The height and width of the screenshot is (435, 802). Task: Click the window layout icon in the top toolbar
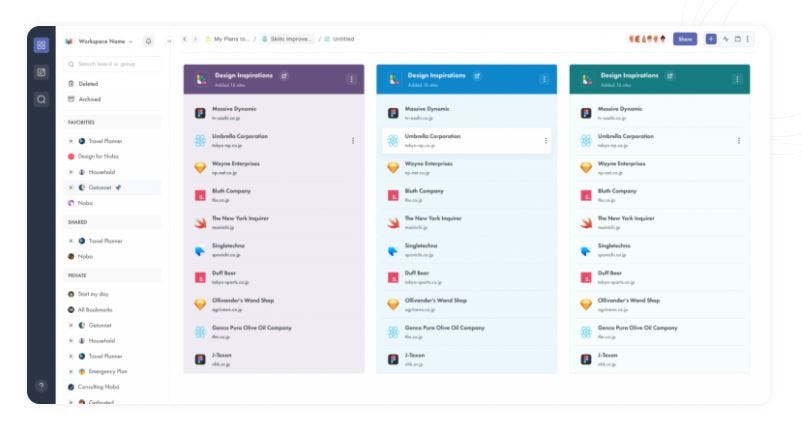click(x=738, y=39)
